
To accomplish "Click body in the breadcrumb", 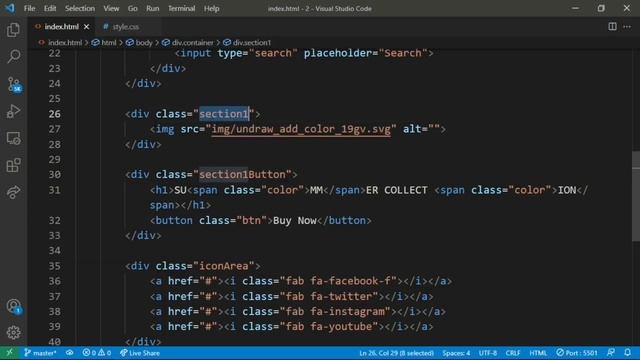I will 144,42.
